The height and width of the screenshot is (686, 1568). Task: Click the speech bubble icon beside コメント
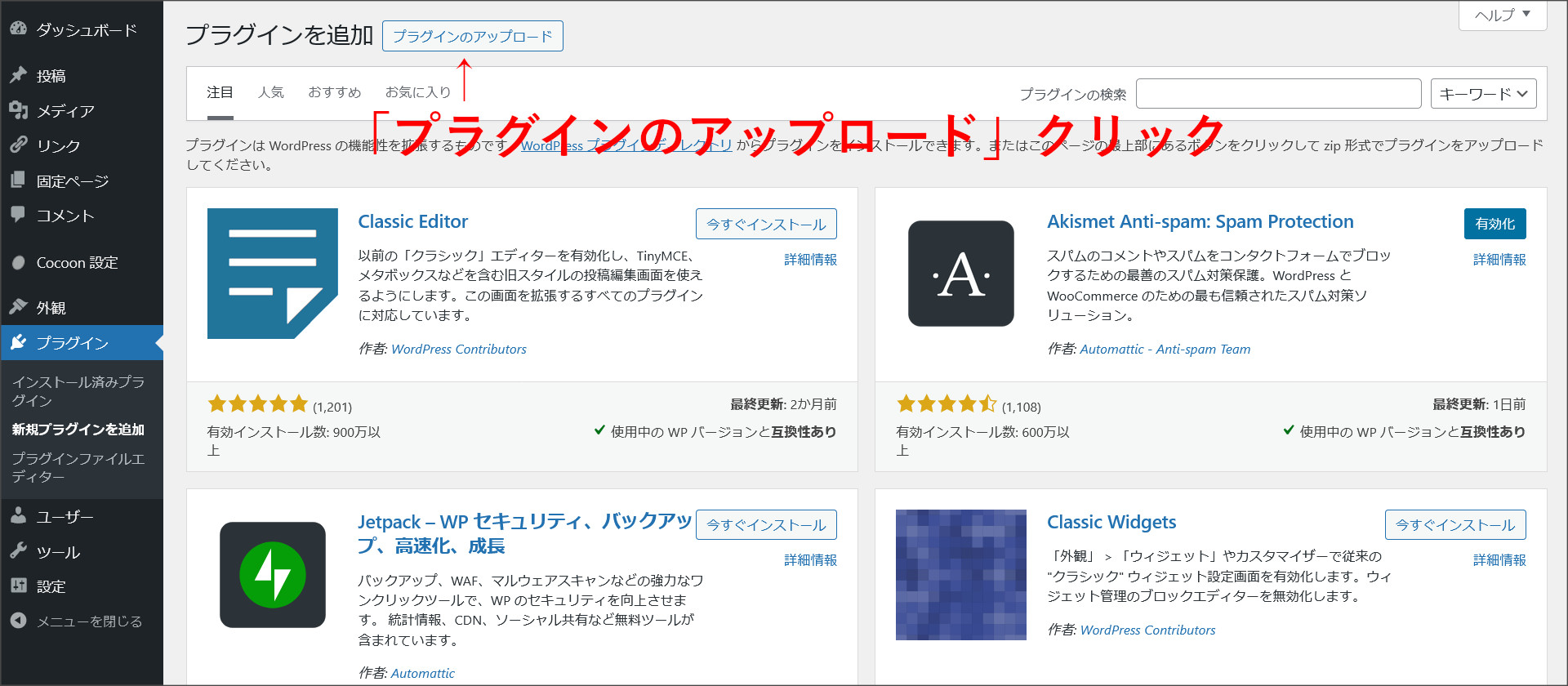pyautogui.click(x=18, y=215)
